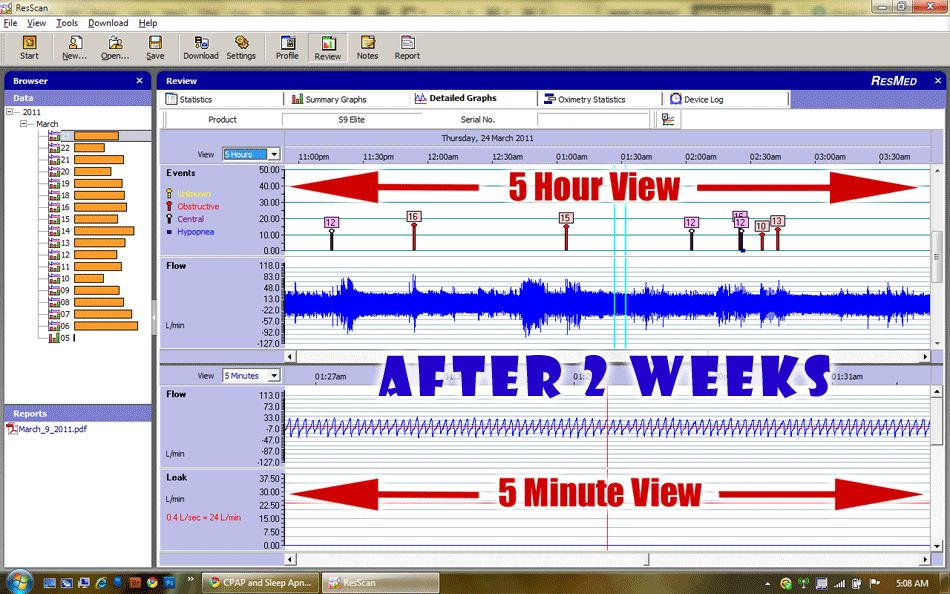Close the Browser panel

pos(139,81)
